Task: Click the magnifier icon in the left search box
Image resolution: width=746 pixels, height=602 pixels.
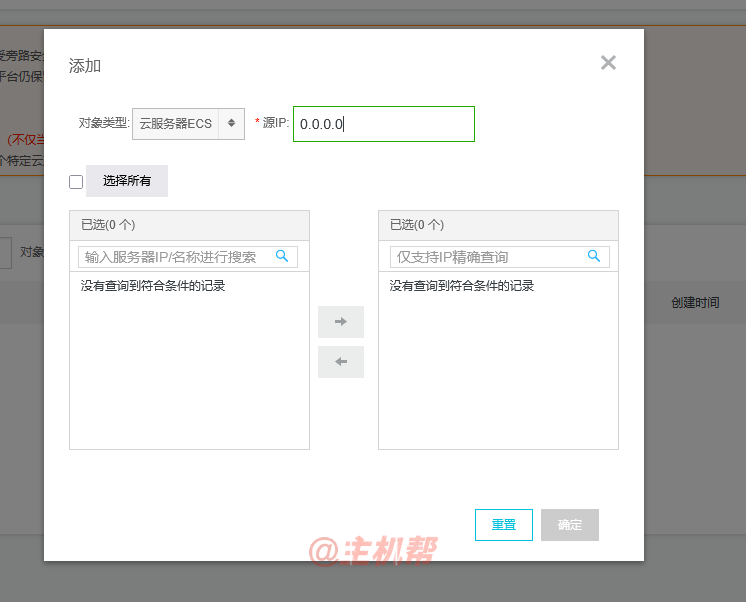Action: click(x=282, y=256)
